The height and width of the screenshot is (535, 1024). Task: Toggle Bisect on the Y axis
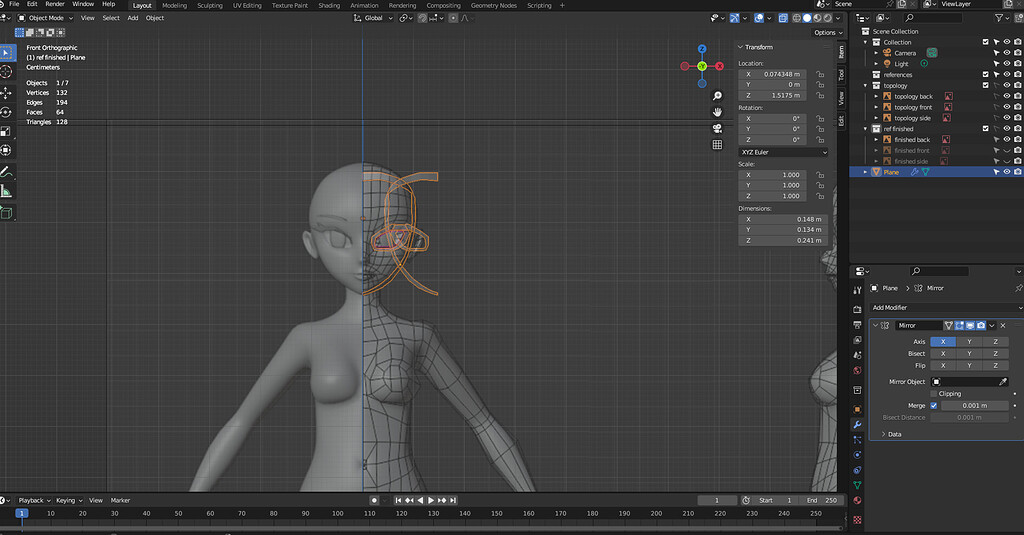[969, 354]
